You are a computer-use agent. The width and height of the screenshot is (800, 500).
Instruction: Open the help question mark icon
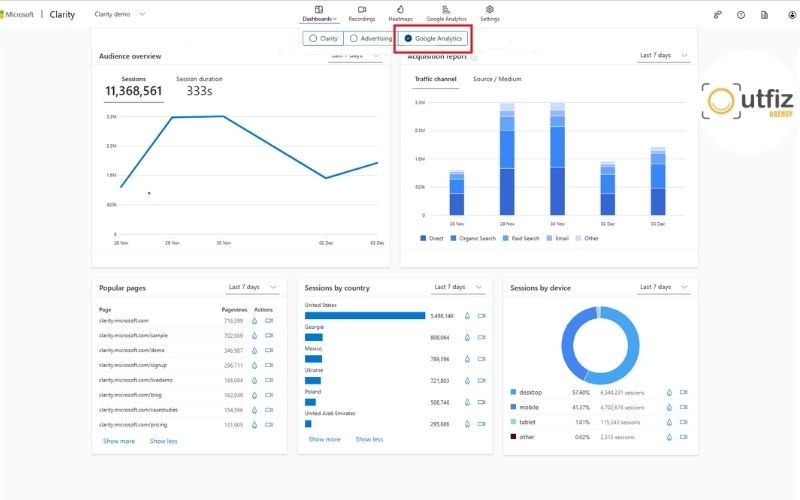(x=741, y=15)
